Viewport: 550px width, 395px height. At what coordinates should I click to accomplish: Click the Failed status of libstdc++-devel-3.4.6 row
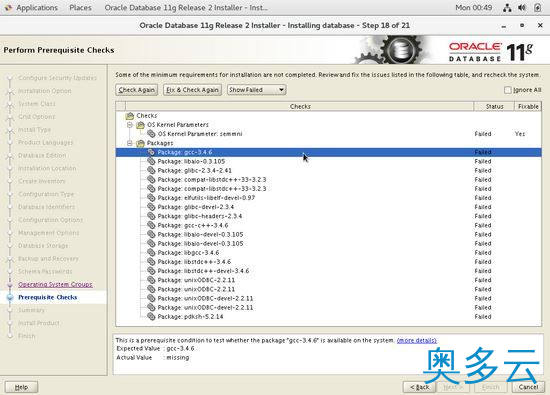pos(483,271)
